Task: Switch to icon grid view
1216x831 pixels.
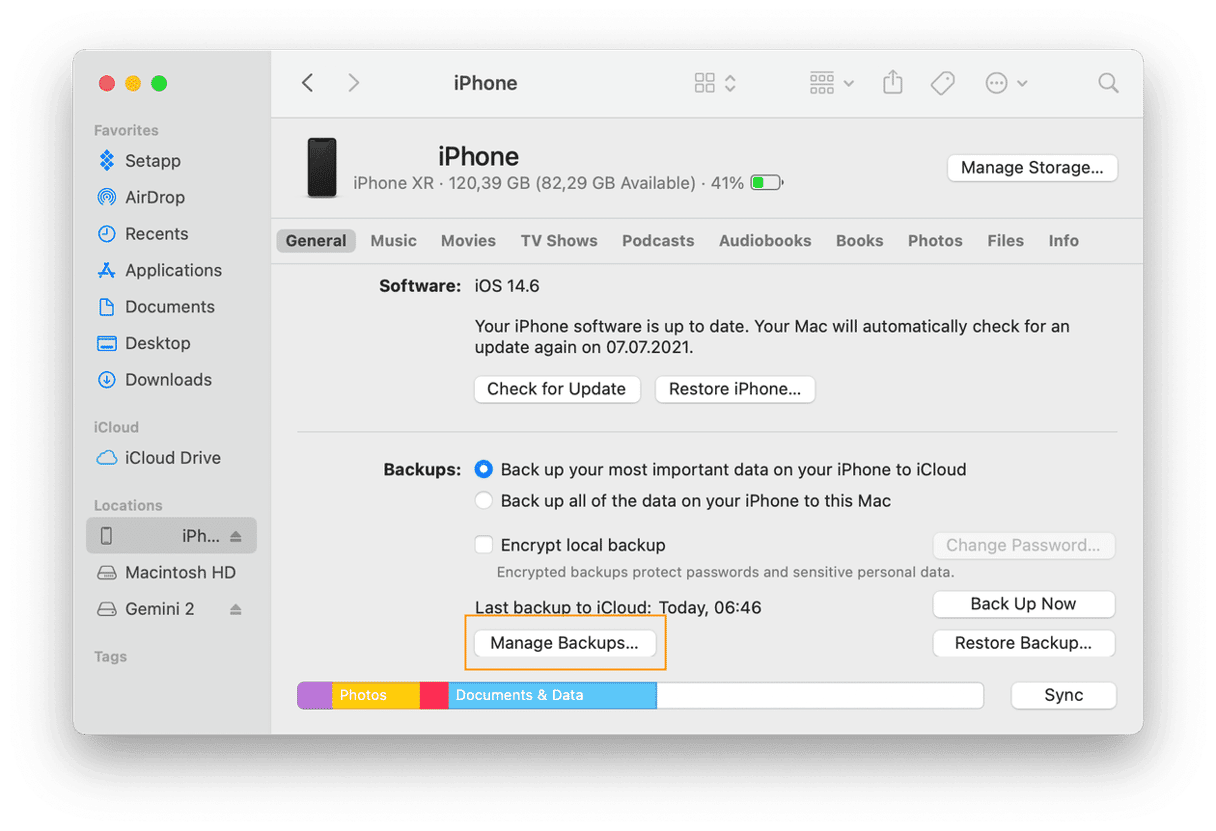Action: [x=705, y=83]
